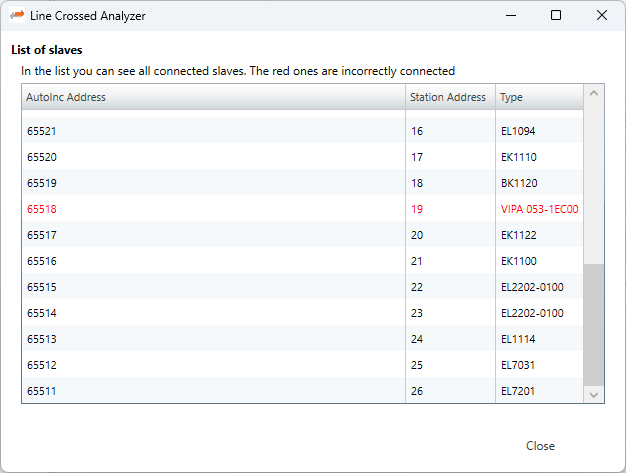Maximize the Line Crossed Analyzer window

[556, 15]
